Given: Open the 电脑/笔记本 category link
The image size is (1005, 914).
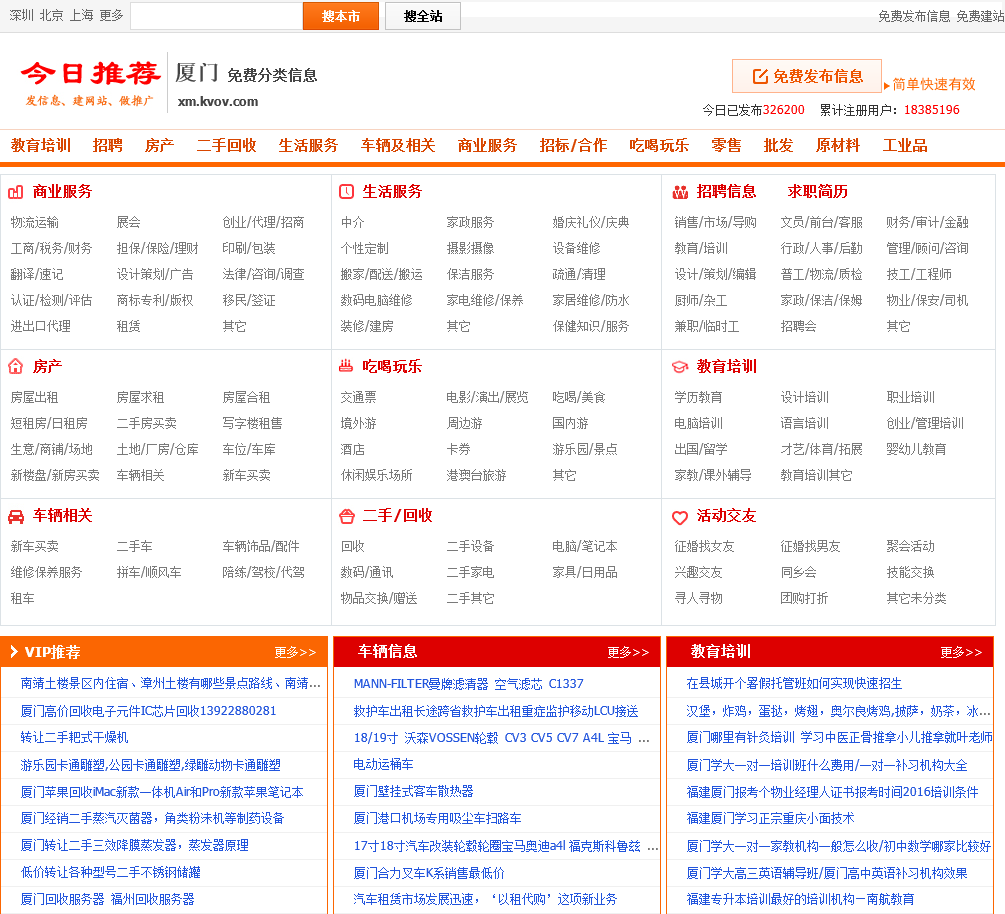Looking at the screenshot, I should pos(585,547).
